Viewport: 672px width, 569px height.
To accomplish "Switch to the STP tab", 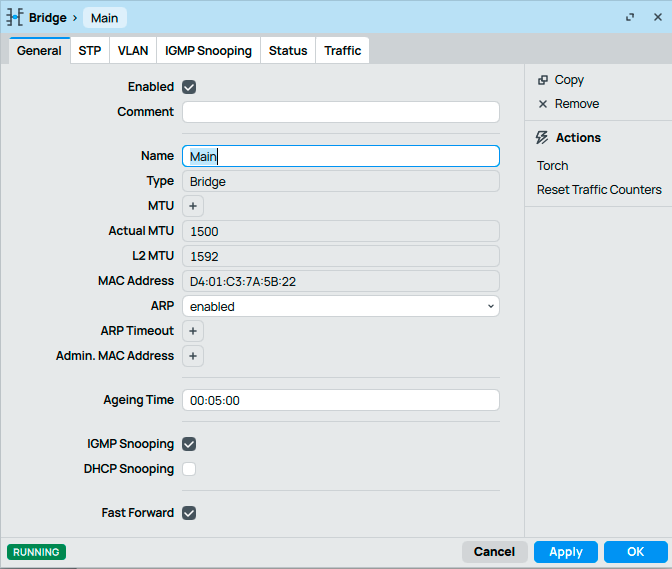I will pyautogui.click(x=90, y=50).
